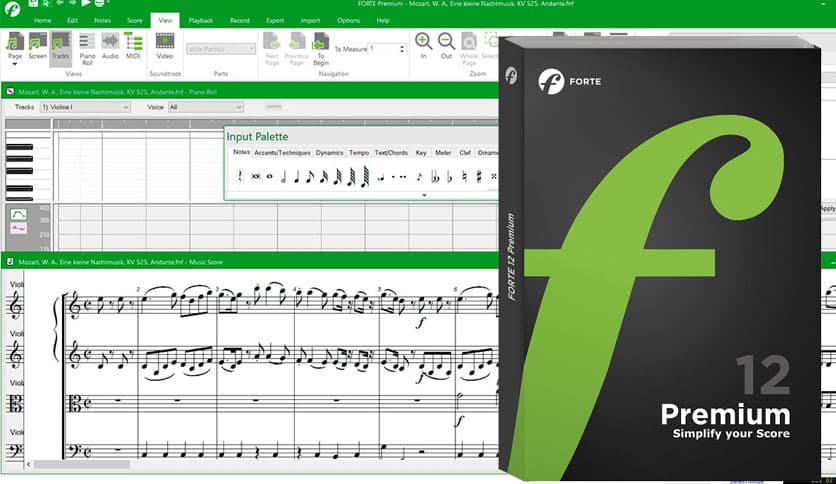The image size is (836, 484).
Task: Select the flat accidental in Input Palette
Action: [x=449, y=176]
